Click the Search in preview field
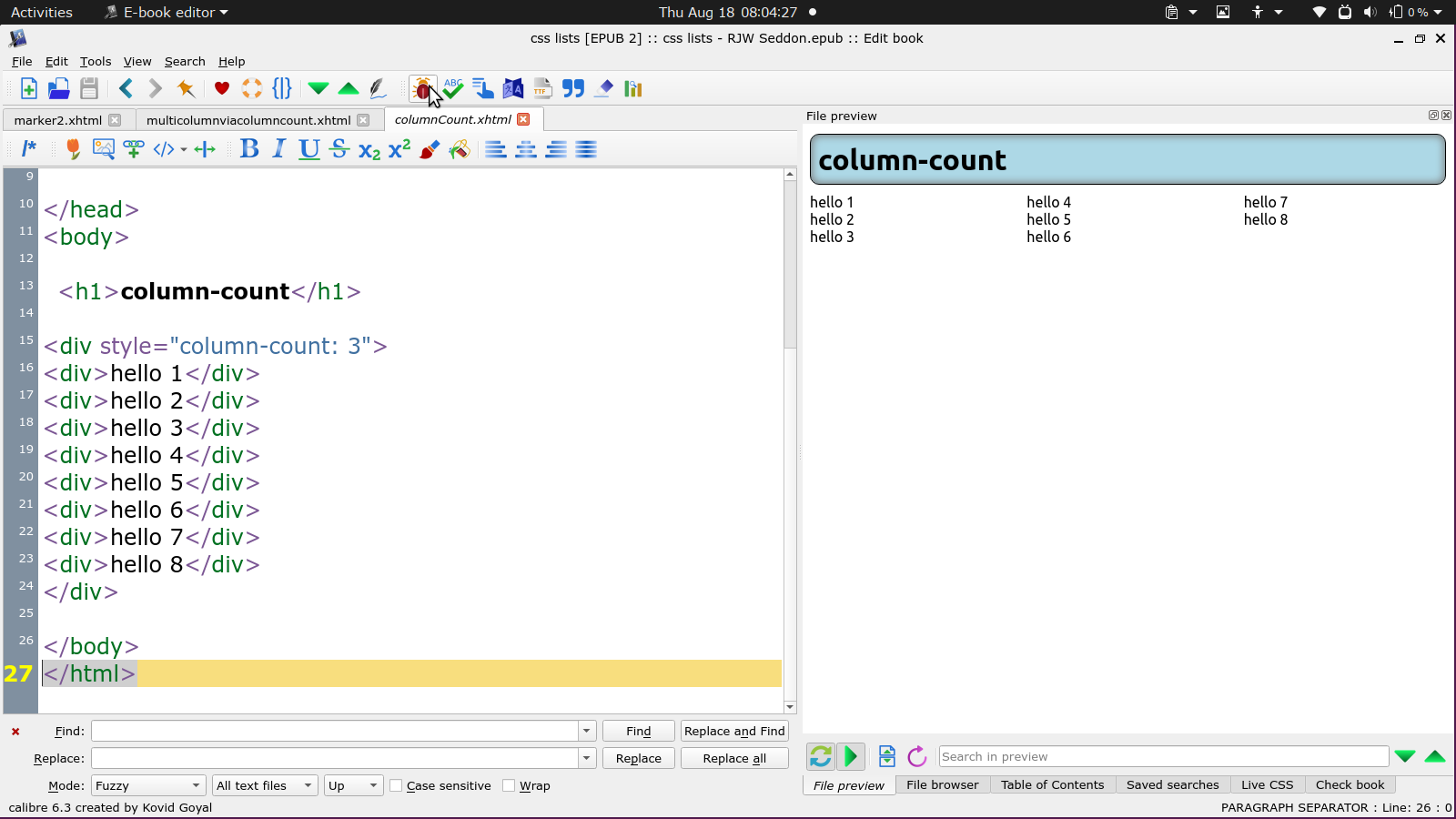1456x819 pixels. (x=1163, y=756)
